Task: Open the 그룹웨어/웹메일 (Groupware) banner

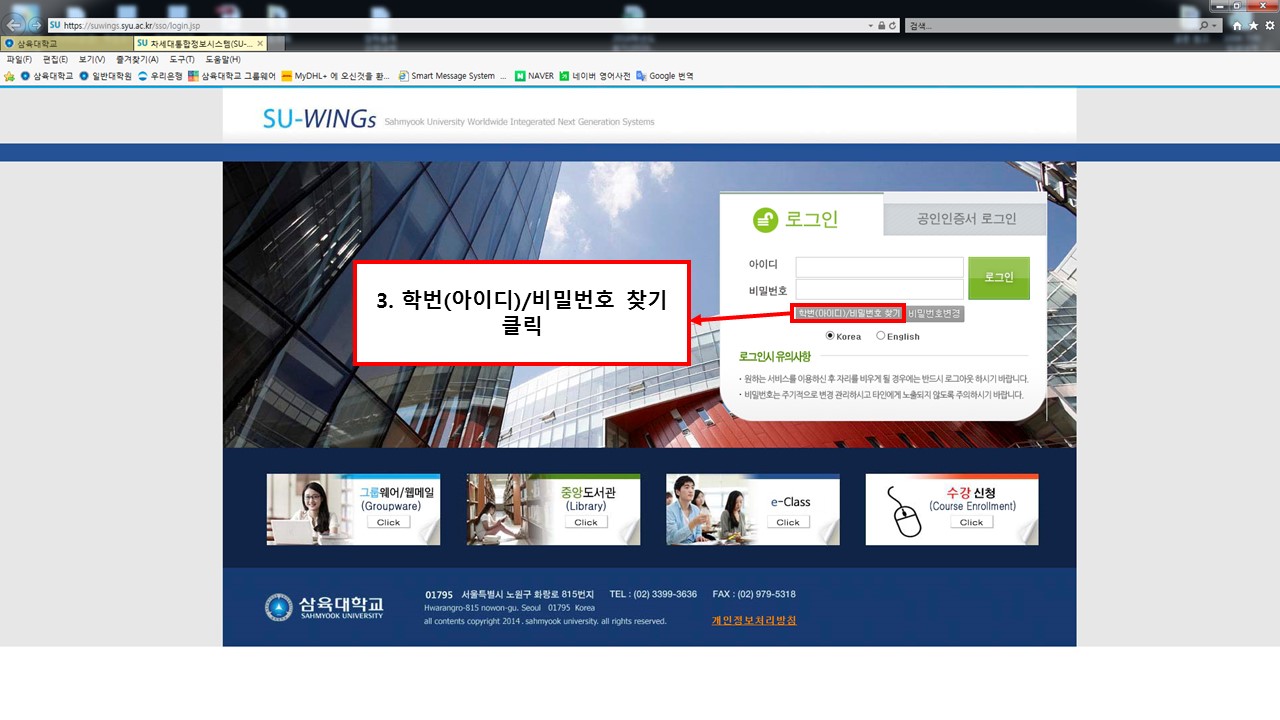Action: coord(353,510)
